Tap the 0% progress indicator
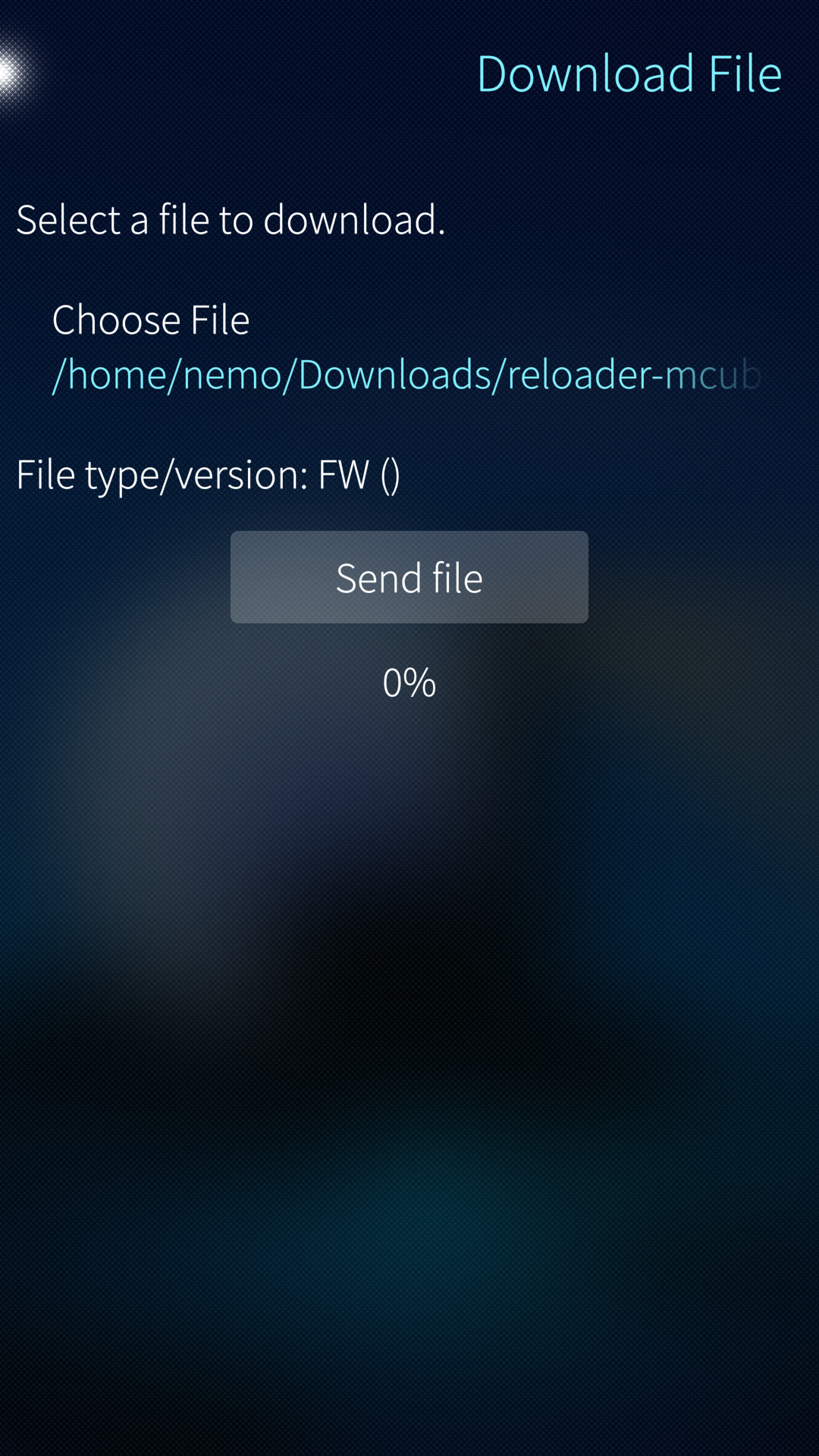 click(x=409, y=682)
